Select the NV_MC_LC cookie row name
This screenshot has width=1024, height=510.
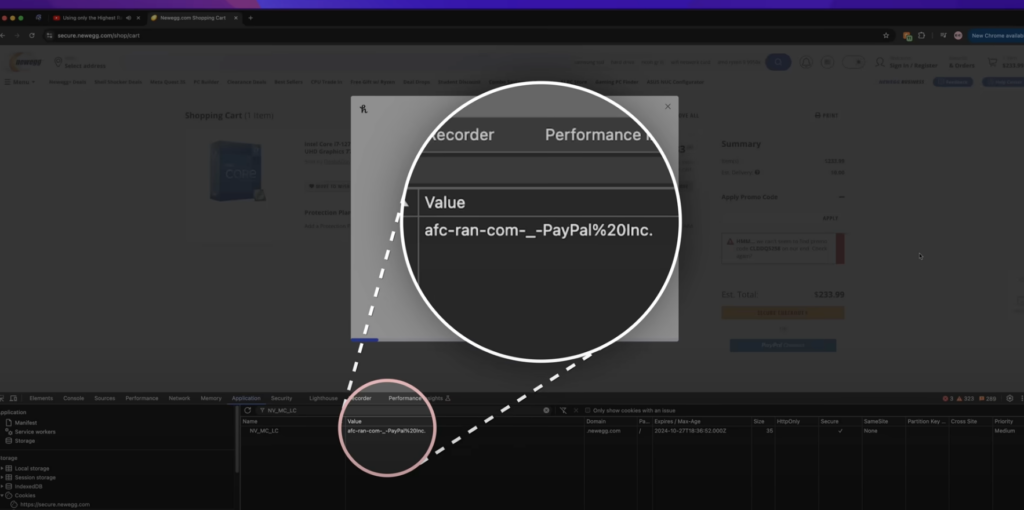(x=264, y=430)
